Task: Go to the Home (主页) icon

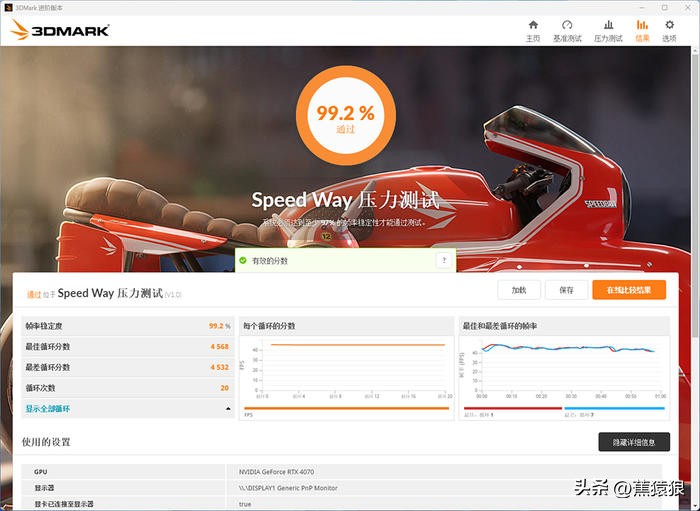Action: (x=533, y=25)
